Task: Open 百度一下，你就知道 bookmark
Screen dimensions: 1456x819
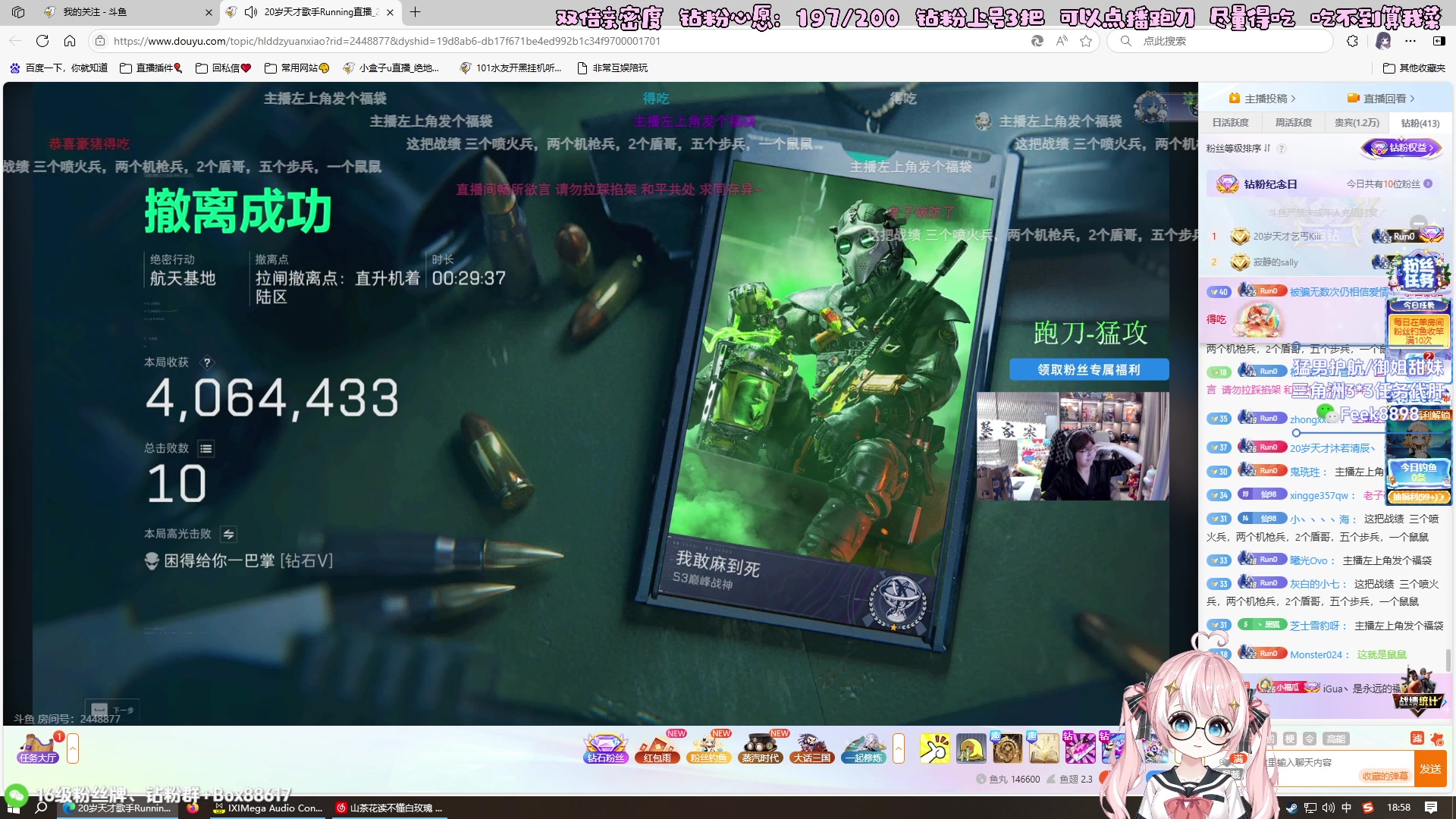Action: coord(59,68)
